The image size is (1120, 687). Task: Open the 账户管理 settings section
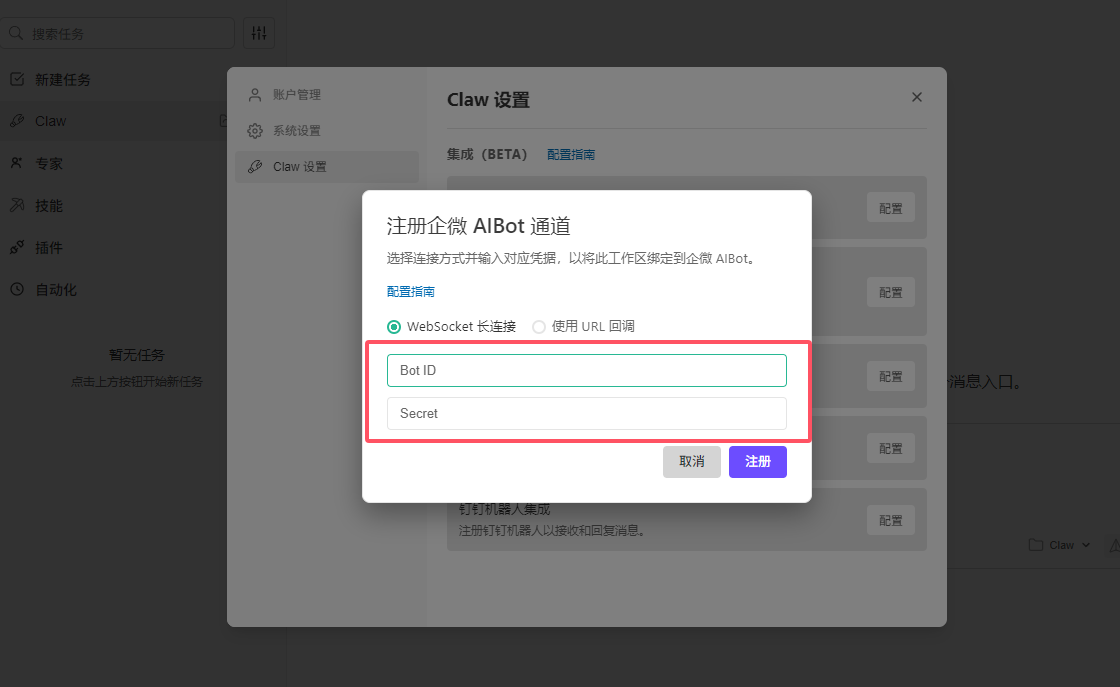[x=327, y=94]
